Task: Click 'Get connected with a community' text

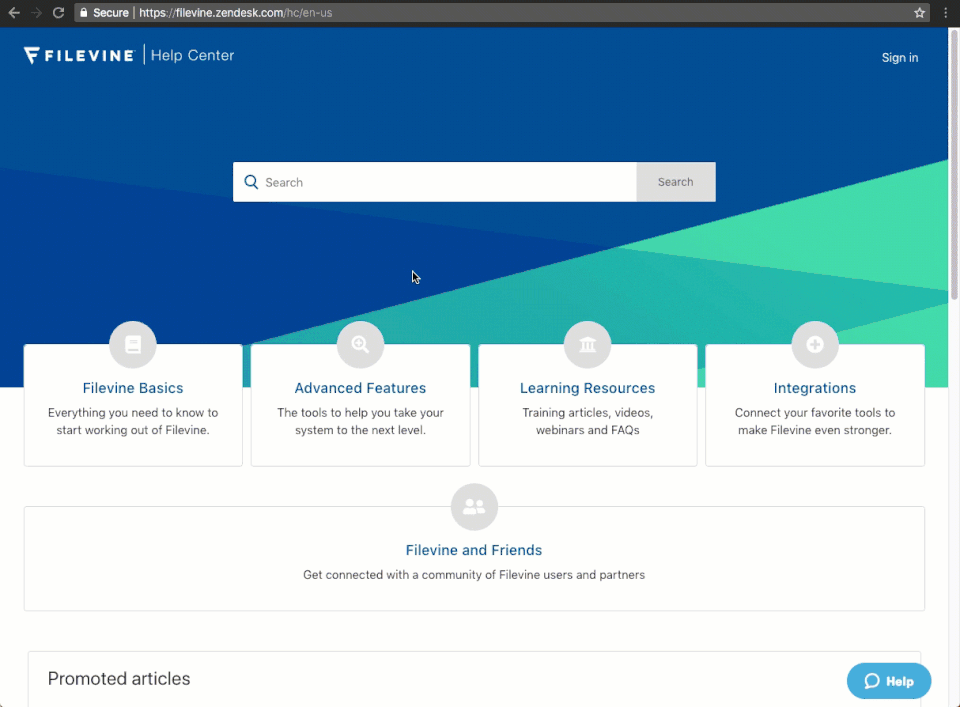Action: click(474, 575)
